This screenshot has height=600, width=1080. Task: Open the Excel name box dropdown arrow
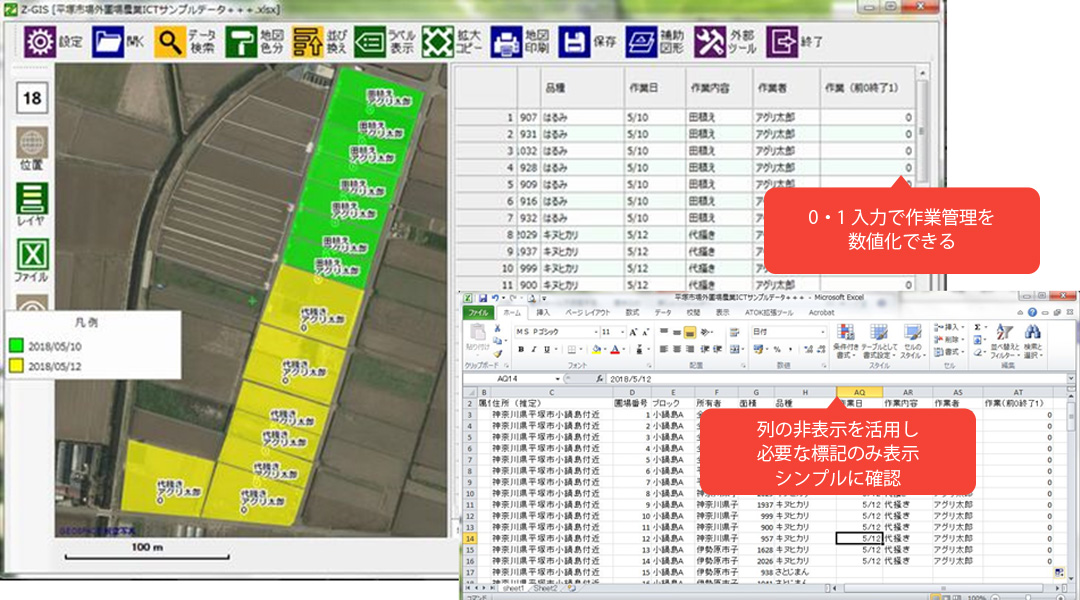pos(558,379)
